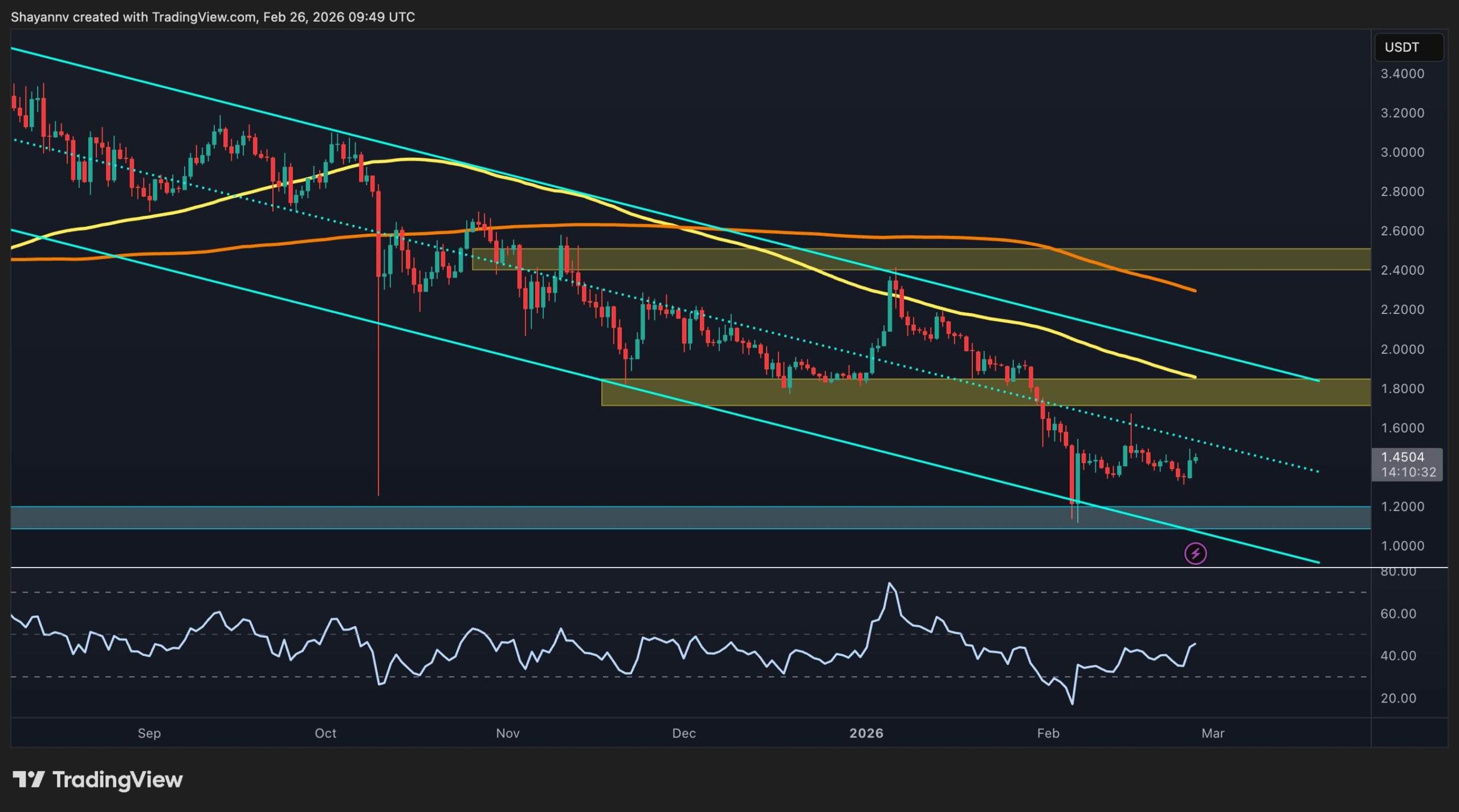
Task: Click the olive resistance zone near 1.8000
Action: click(912, 393)
